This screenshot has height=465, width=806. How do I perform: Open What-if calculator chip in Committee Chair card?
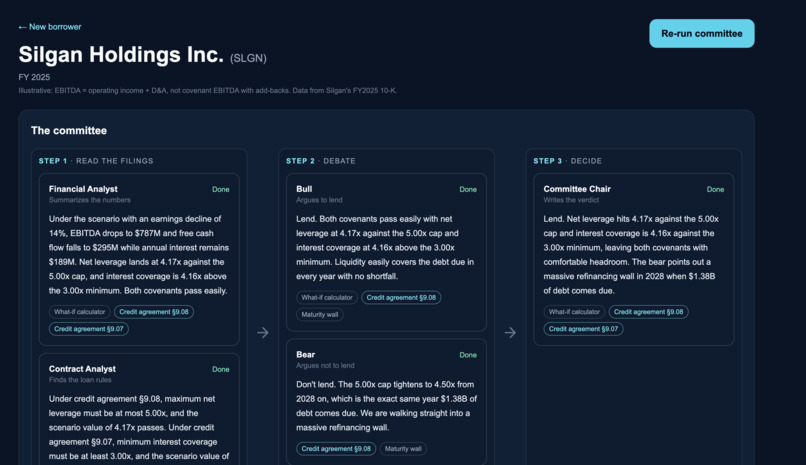click(574, 312)
